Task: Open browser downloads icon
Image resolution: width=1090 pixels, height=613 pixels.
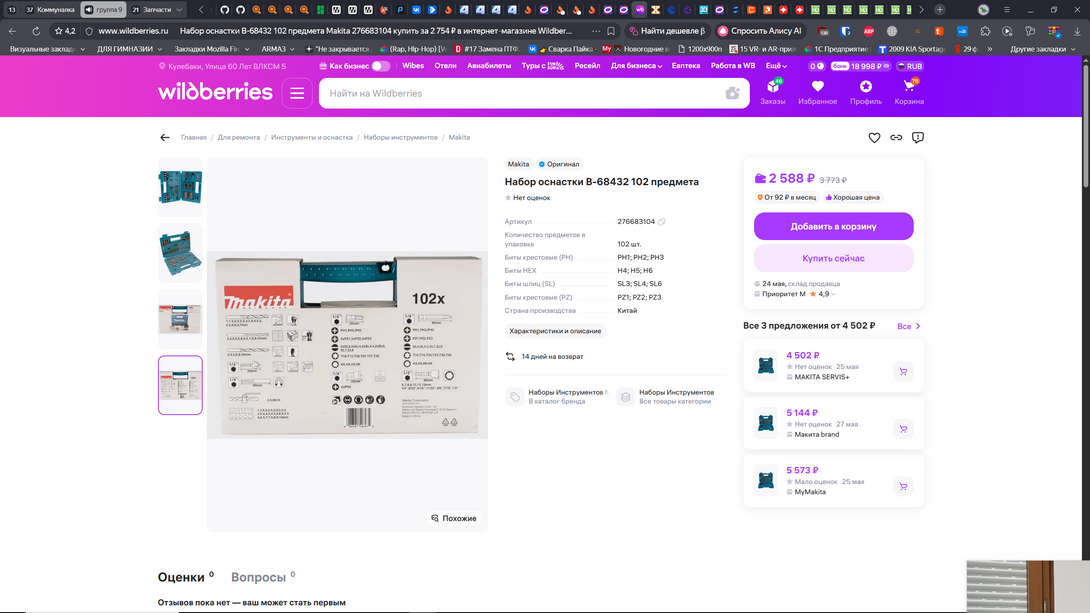Action: click(x=1077, y=31)
